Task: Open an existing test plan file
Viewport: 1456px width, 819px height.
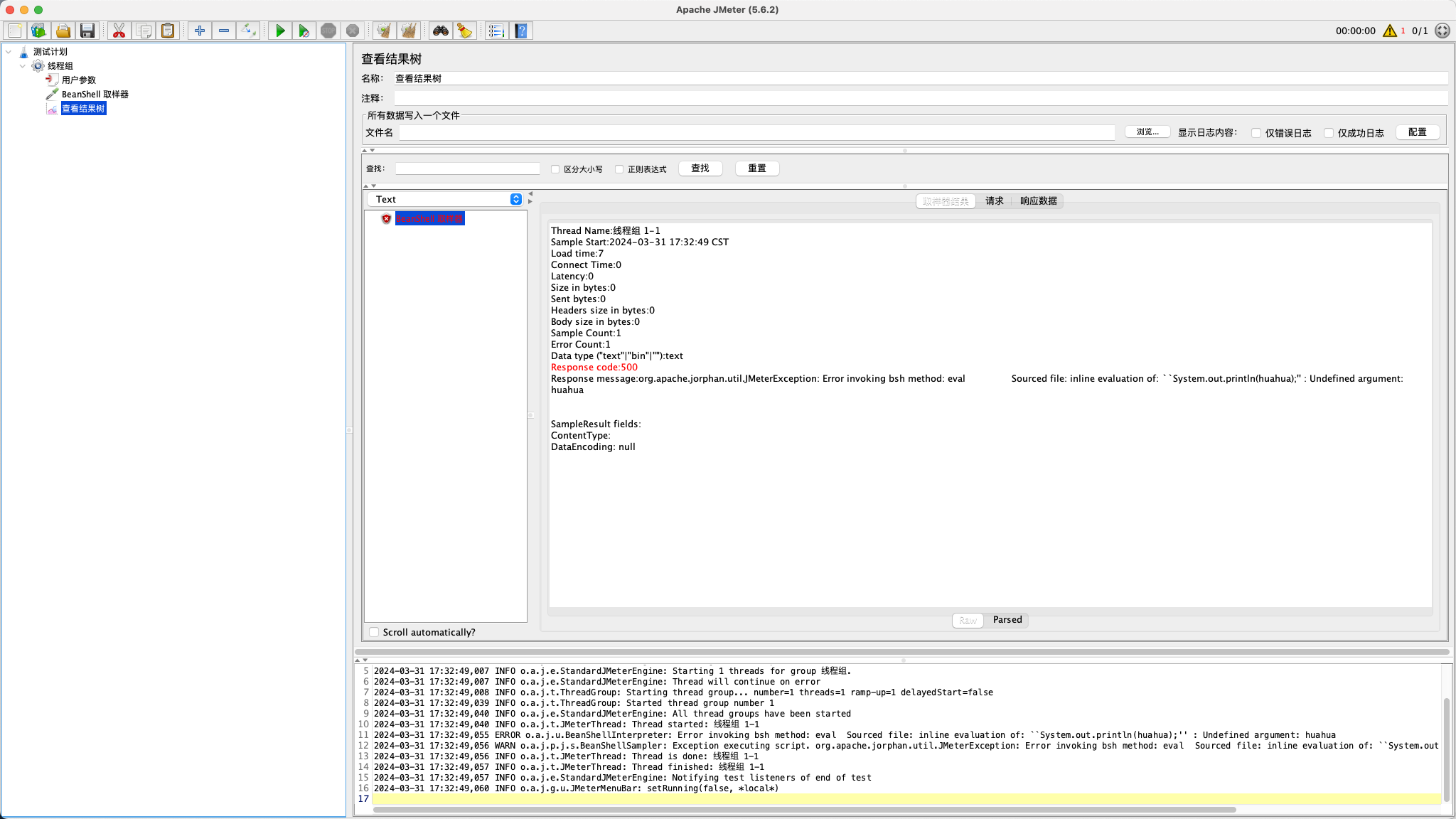Action: tap(63, 31)
